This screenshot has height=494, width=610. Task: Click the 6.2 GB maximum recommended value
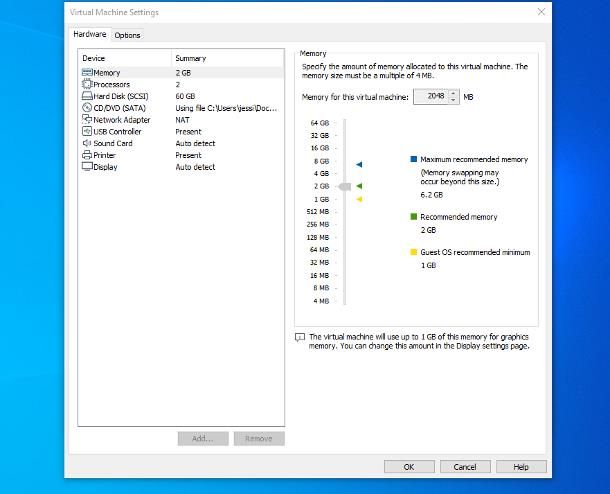[431, 195]
